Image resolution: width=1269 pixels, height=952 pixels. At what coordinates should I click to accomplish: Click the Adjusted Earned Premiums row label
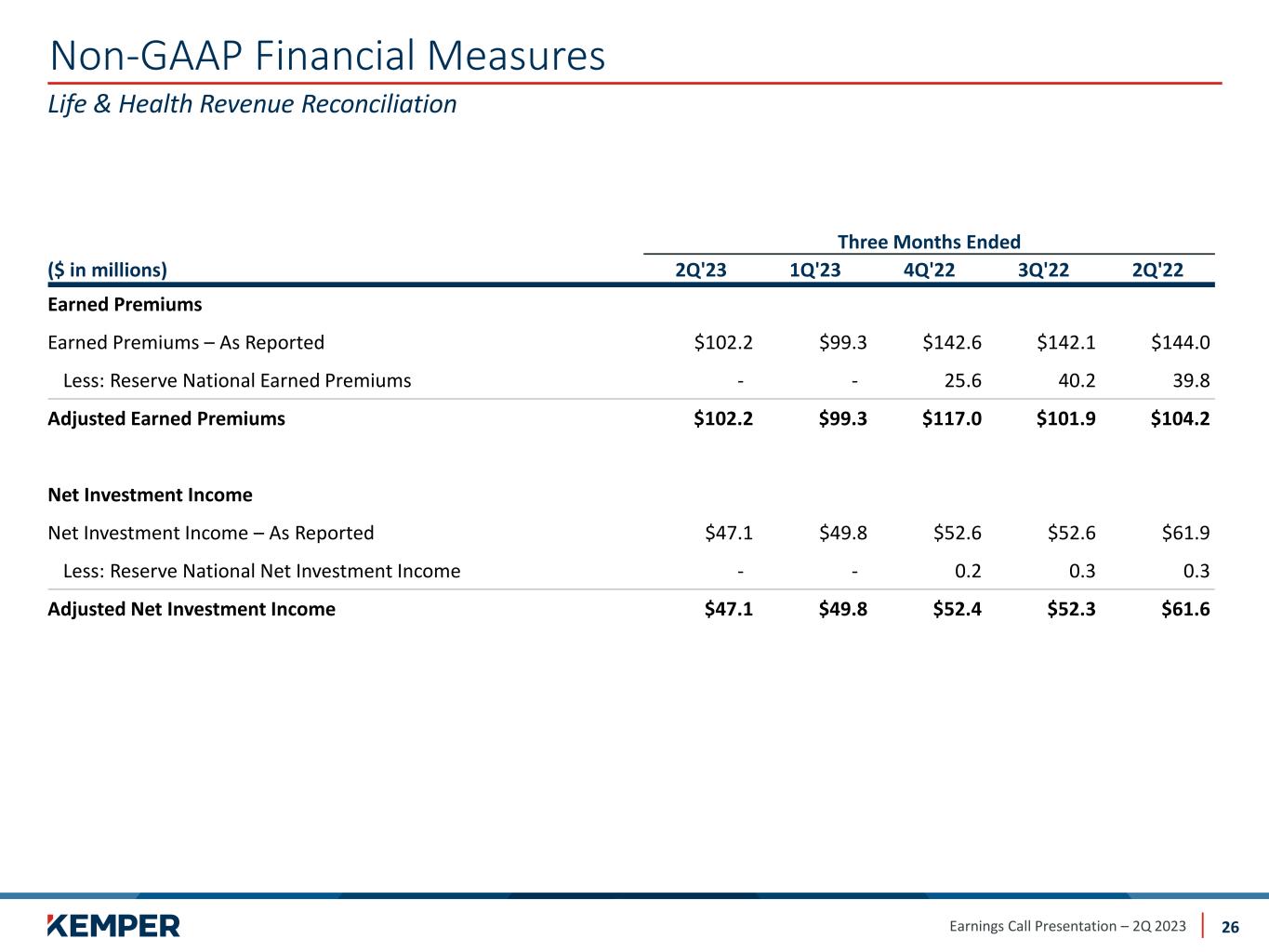[166, 418]
